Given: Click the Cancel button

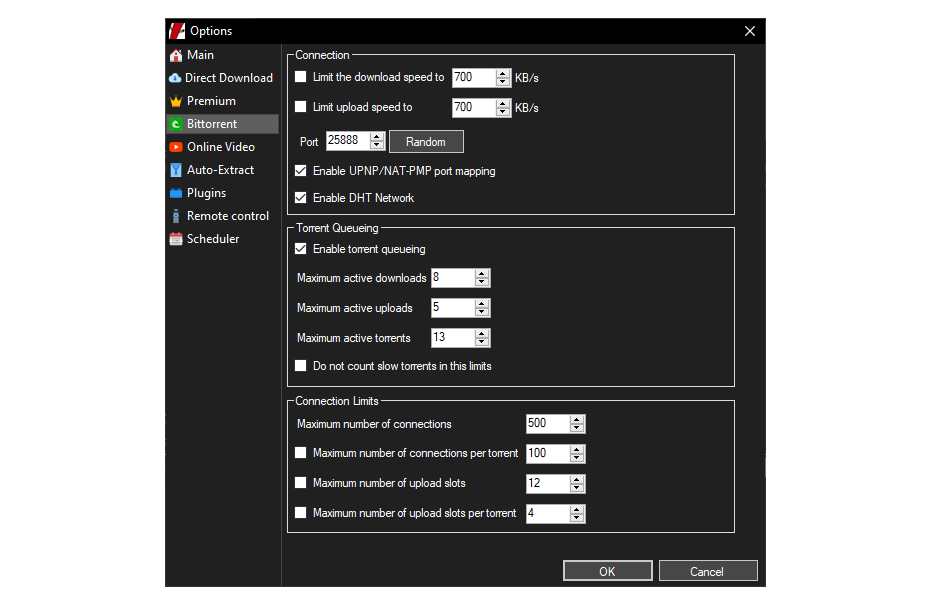Looking at the screenshot, I should coord(708,571).
